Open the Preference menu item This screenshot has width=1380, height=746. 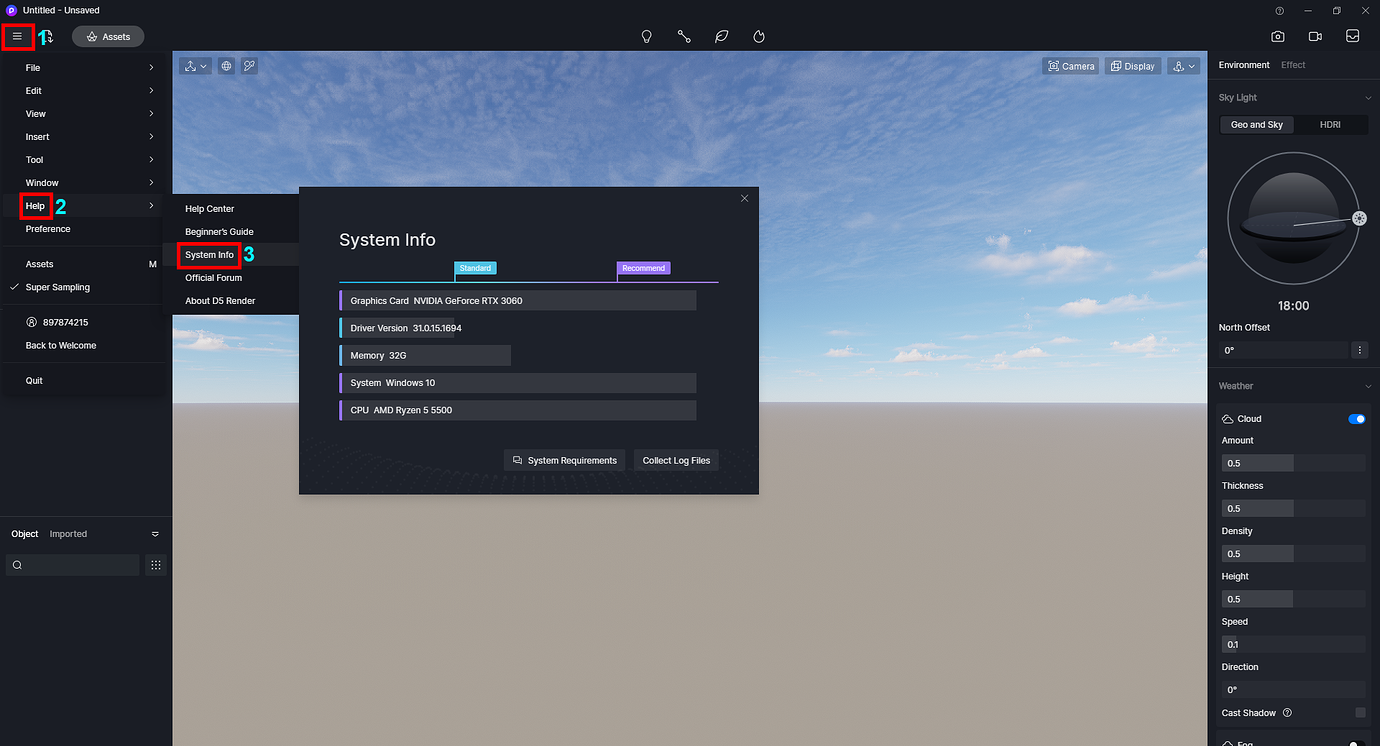click(47, 228)
